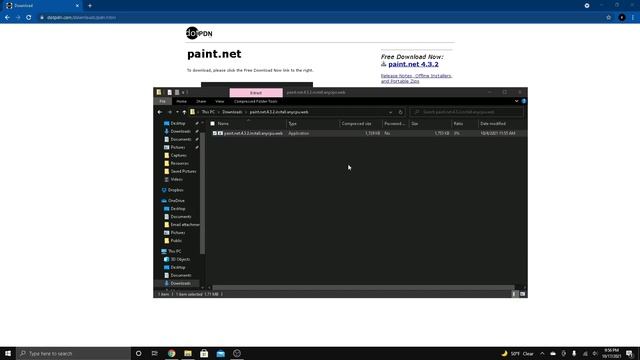Switch to the Home ribbon tab
Image resolution: width=640 pixels, height=360 pixels.
coord(181,101)
